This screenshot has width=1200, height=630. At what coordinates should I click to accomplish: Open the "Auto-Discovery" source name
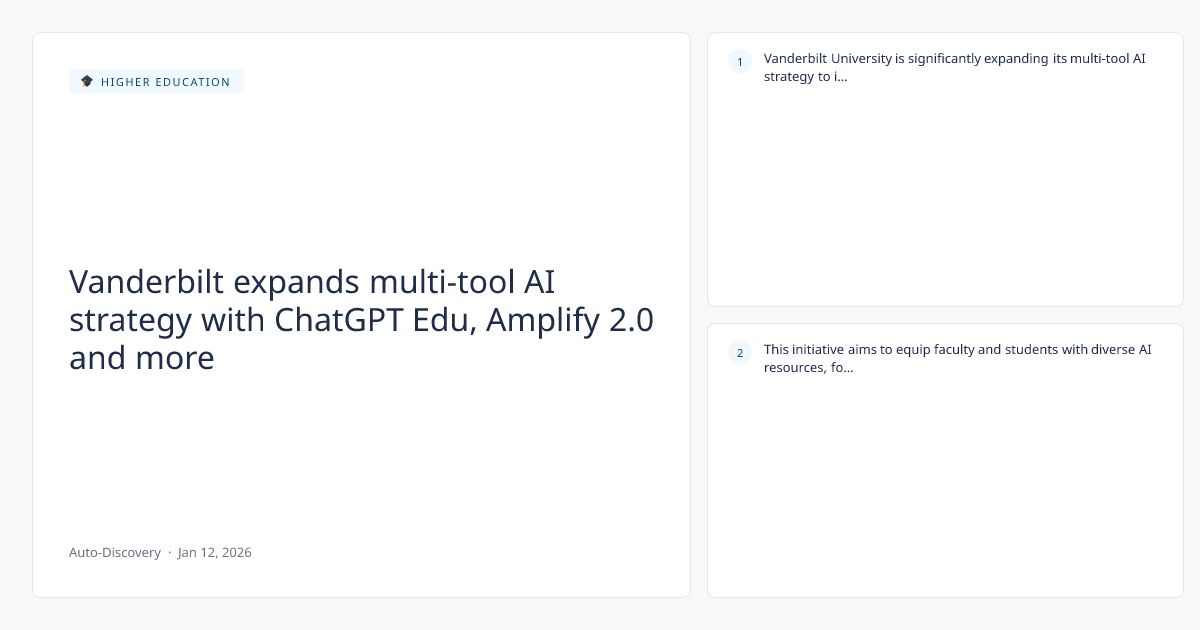114,552
